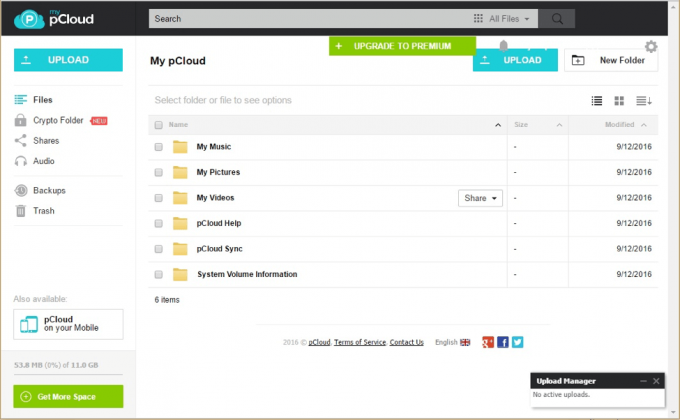Image resolution: width=680 pixels, height=420 pixels.
Task: Check the pCloud Sync checkbox
Action: click(x=159, y=249)
